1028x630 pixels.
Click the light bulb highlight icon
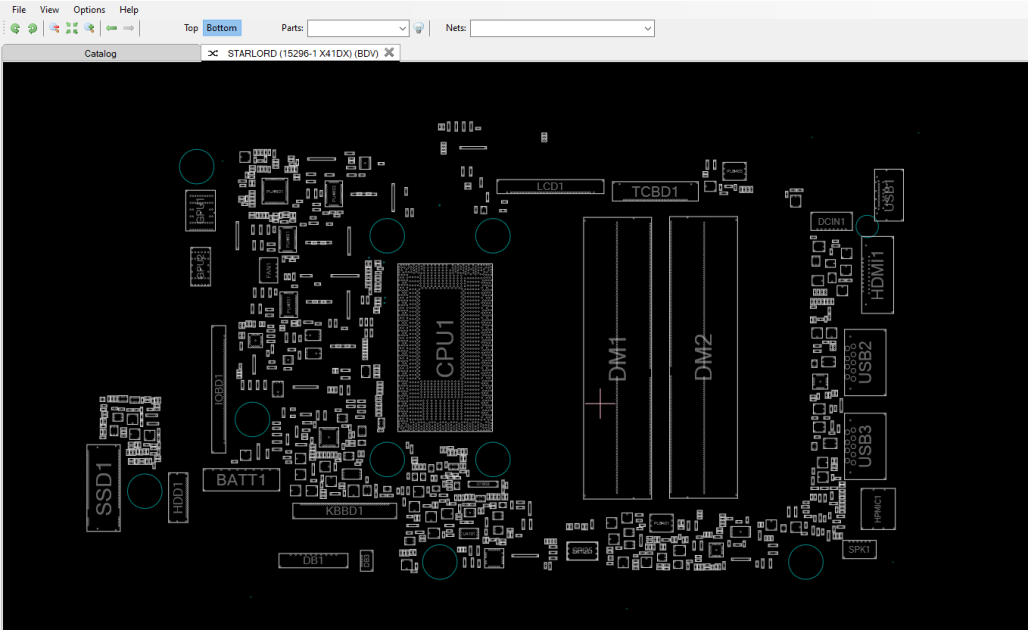pos(419,28)
